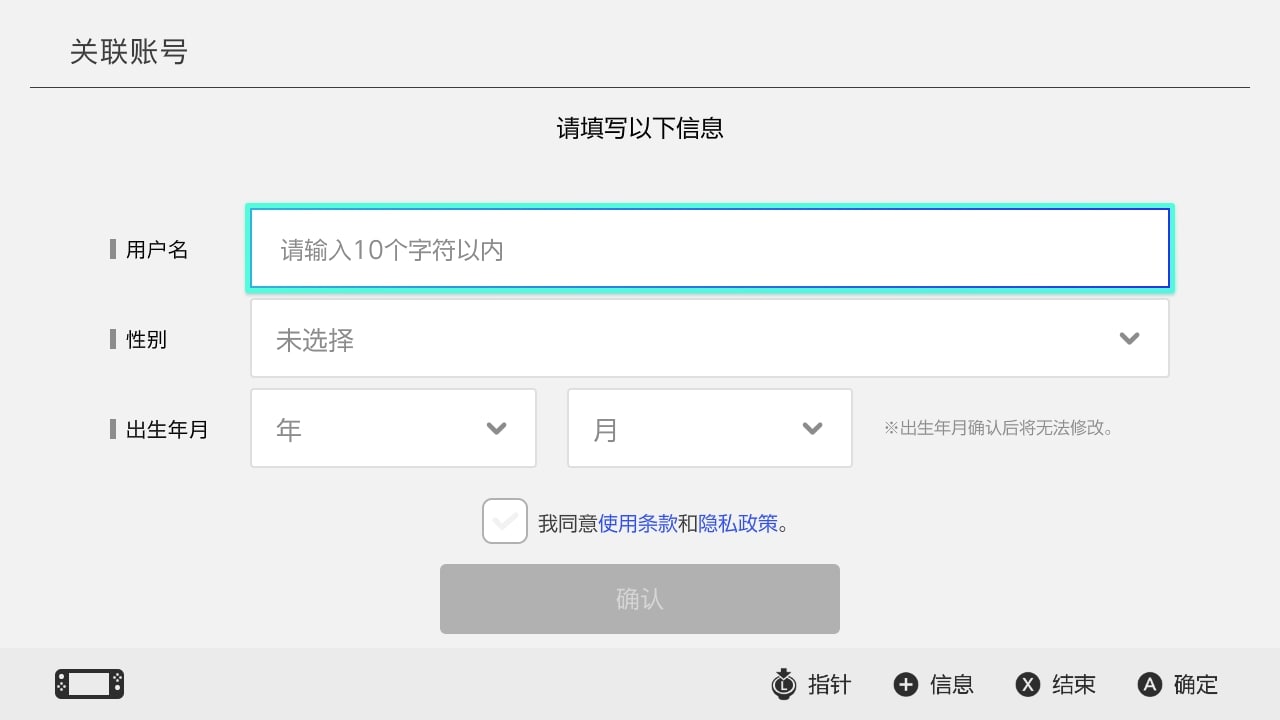1280x720 pixels.
Task: Expand the 年 birth year dropdown
Action: [393, 429]
